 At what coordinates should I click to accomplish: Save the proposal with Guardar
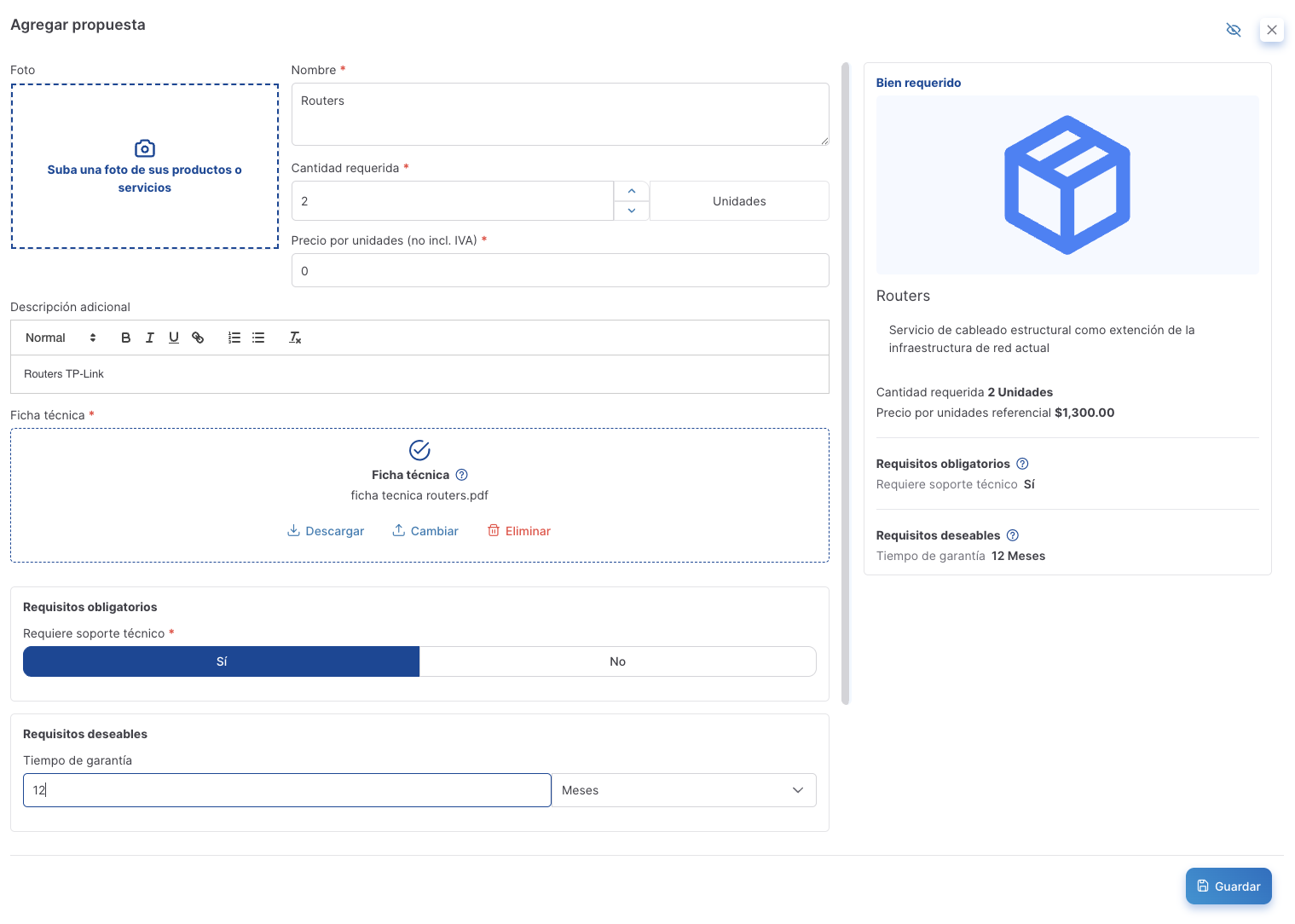click(x=1229, y=886)
